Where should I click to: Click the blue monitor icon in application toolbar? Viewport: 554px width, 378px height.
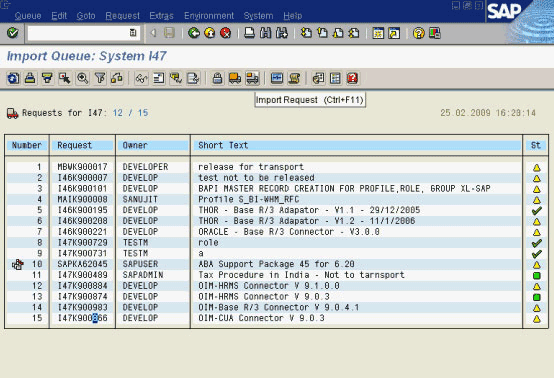[277, 78]
